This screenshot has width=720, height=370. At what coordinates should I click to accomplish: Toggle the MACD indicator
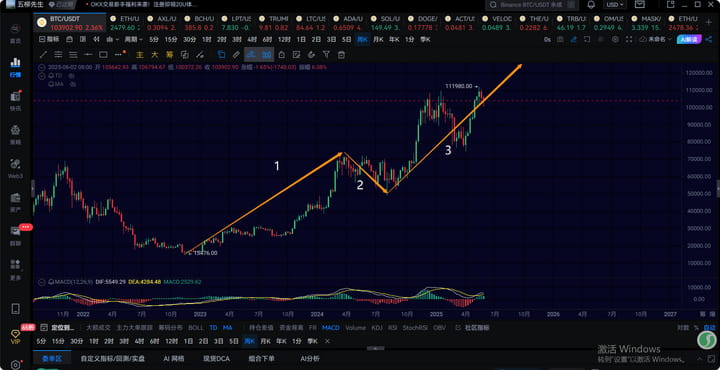pos(331,328)
